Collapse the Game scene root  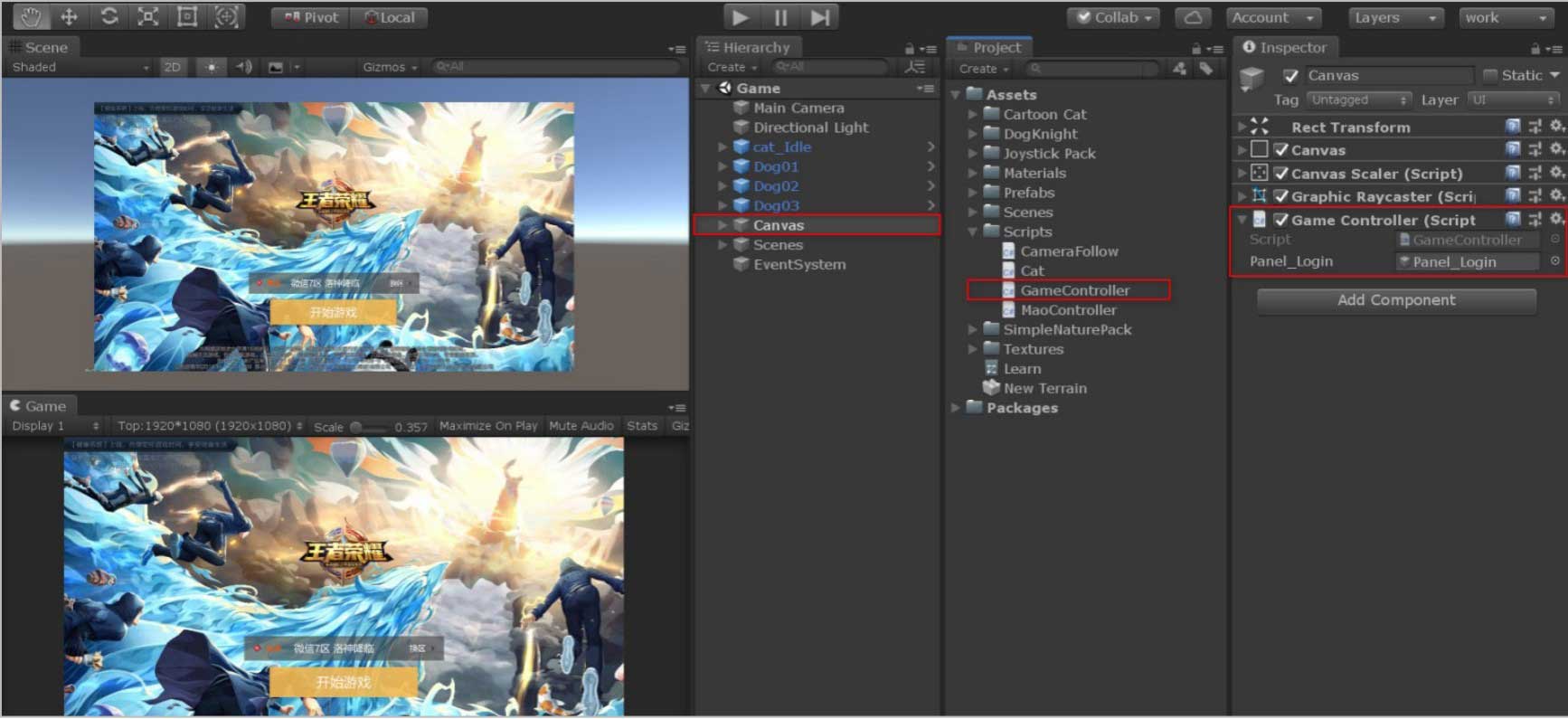point(706,89)
